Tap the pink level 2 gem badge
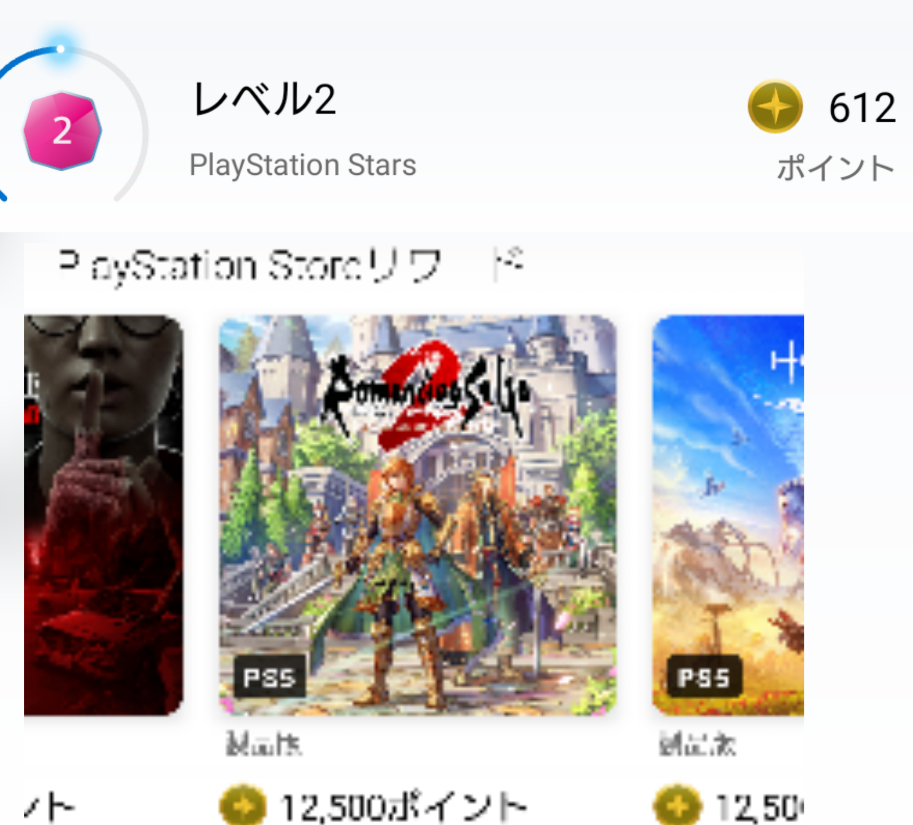Viewport: 913px width, 825px height. pos(62,130)
